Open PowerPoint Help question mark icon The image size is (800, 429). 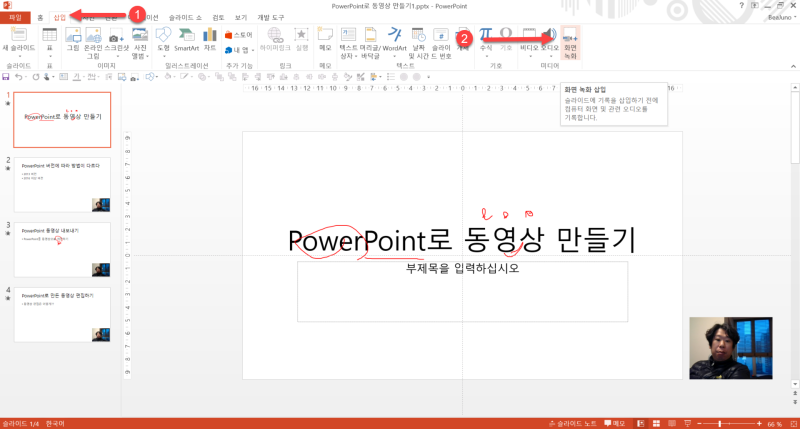pyautogui.click(x=741, y=6)
